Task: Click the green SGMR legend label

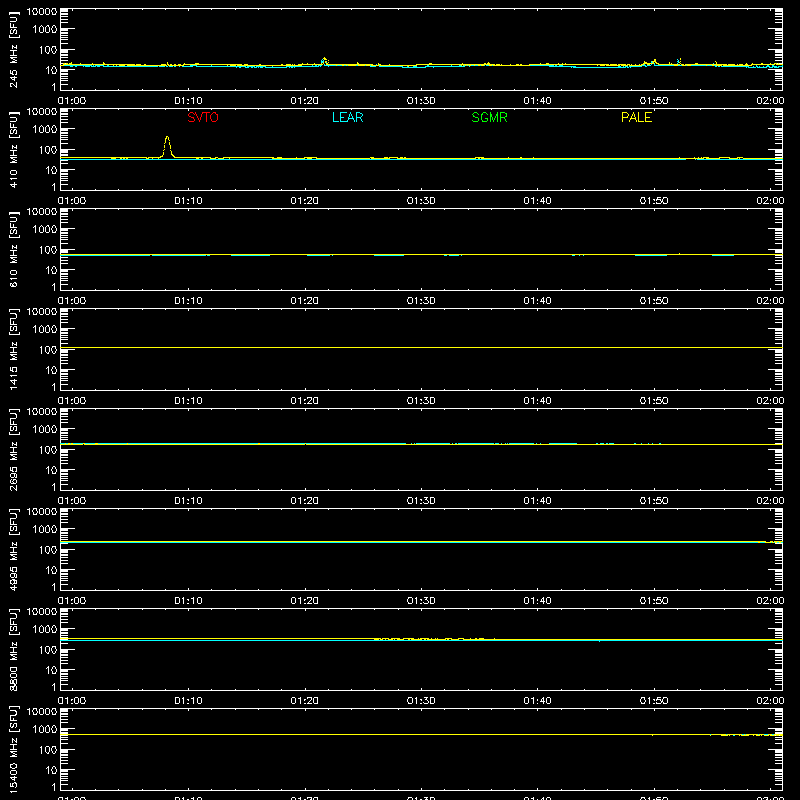Action: [489, 117]
